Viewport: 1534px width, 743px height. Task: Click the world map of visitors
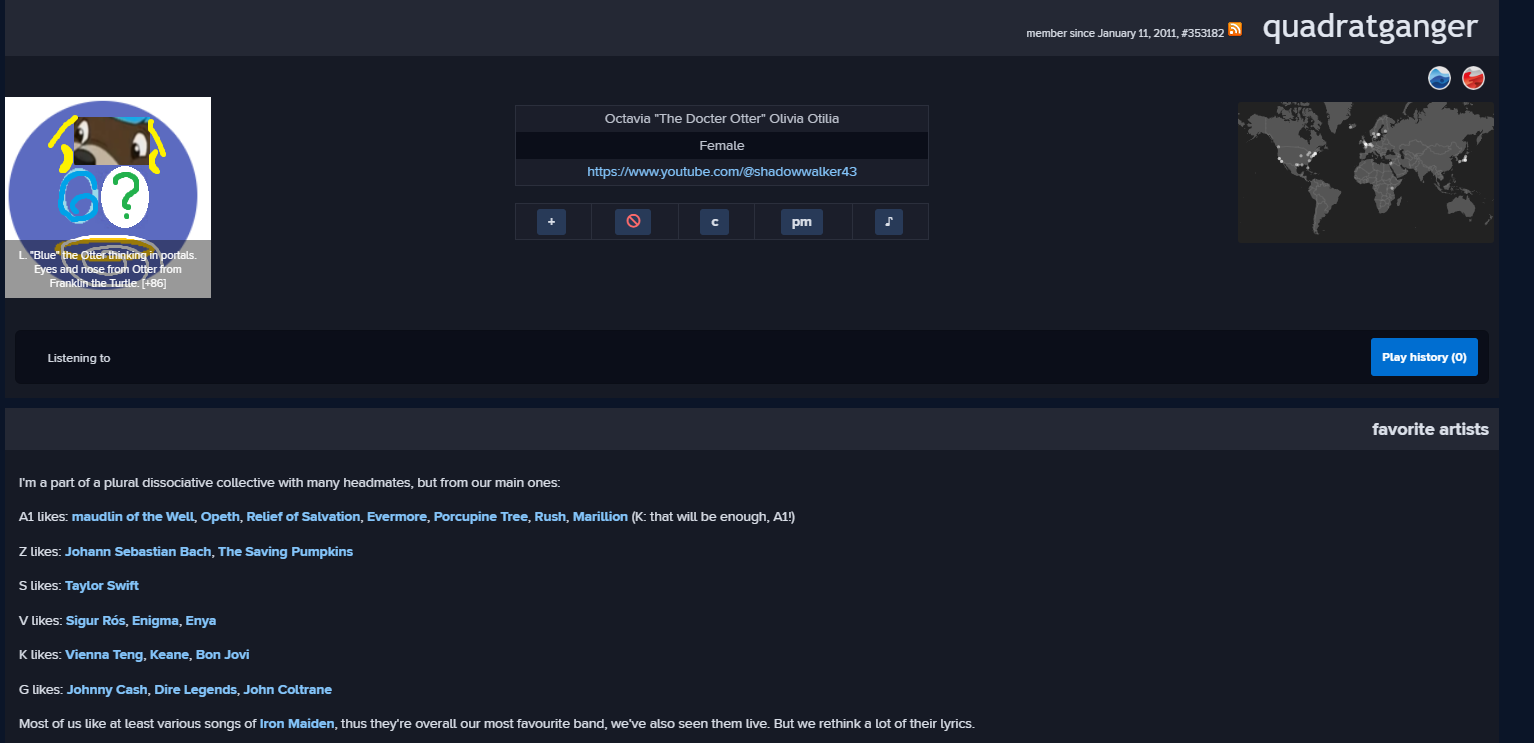click(1366, 172)
